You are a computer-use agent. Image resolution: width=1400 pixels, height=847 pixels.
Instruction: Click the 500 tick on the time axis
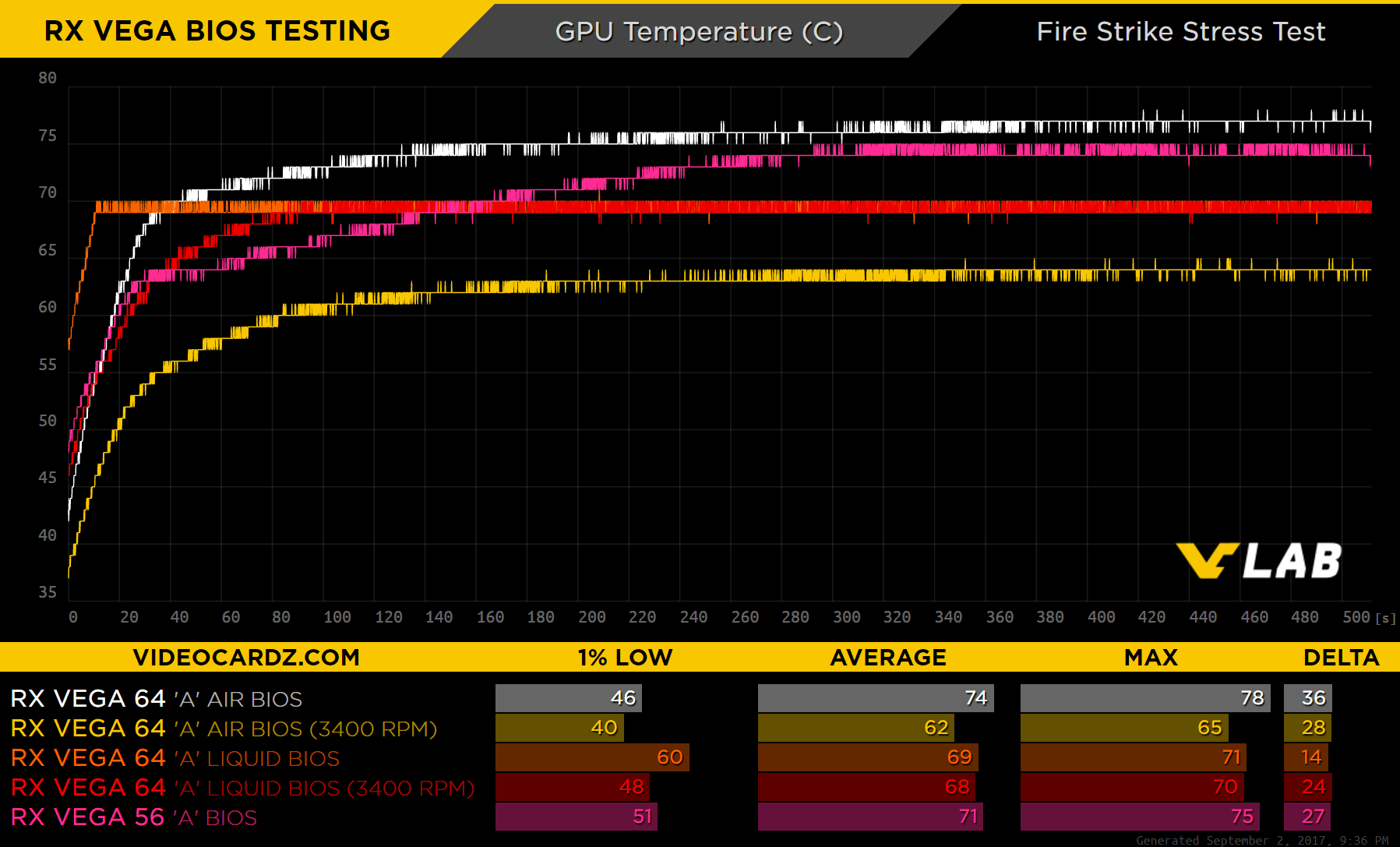point(1356,617)
